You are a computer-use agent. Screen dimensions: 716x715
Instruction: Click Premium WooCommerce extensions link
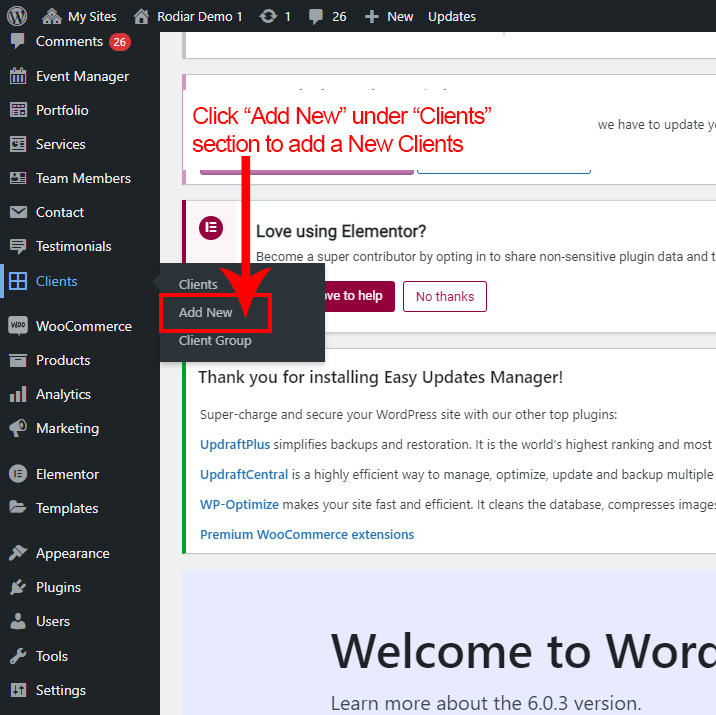(307, 534)
